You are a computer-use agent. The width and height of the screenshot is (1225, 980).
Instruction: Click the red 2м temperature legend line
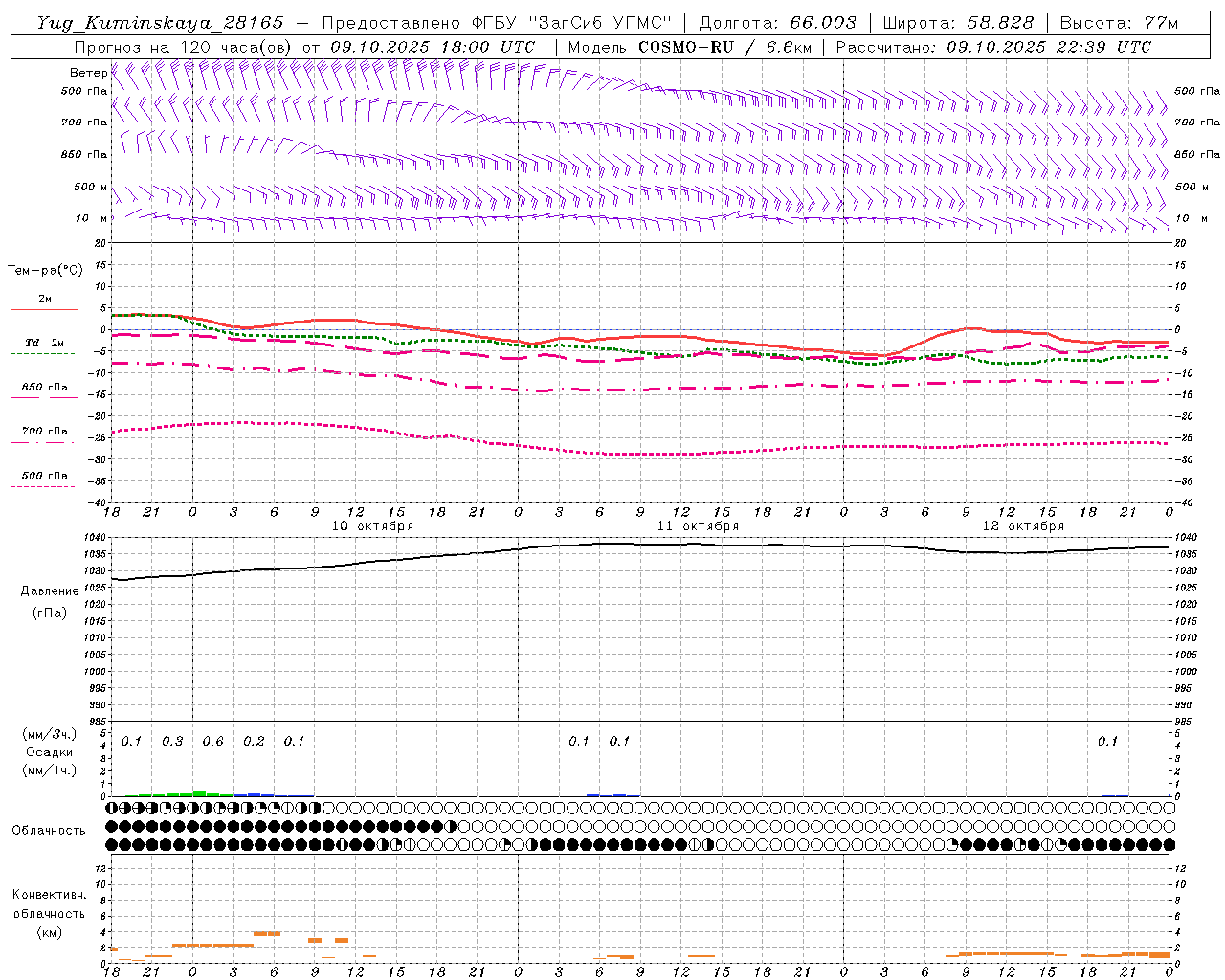(44, 309)
